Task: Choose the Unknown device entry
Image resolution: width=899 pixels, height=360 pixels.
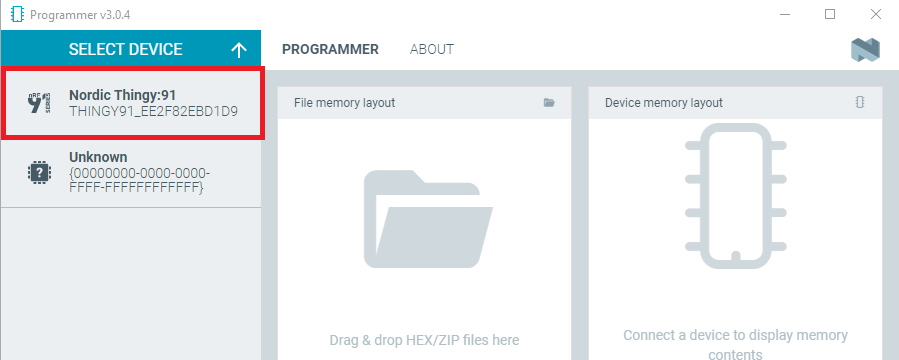Action: 131,173
